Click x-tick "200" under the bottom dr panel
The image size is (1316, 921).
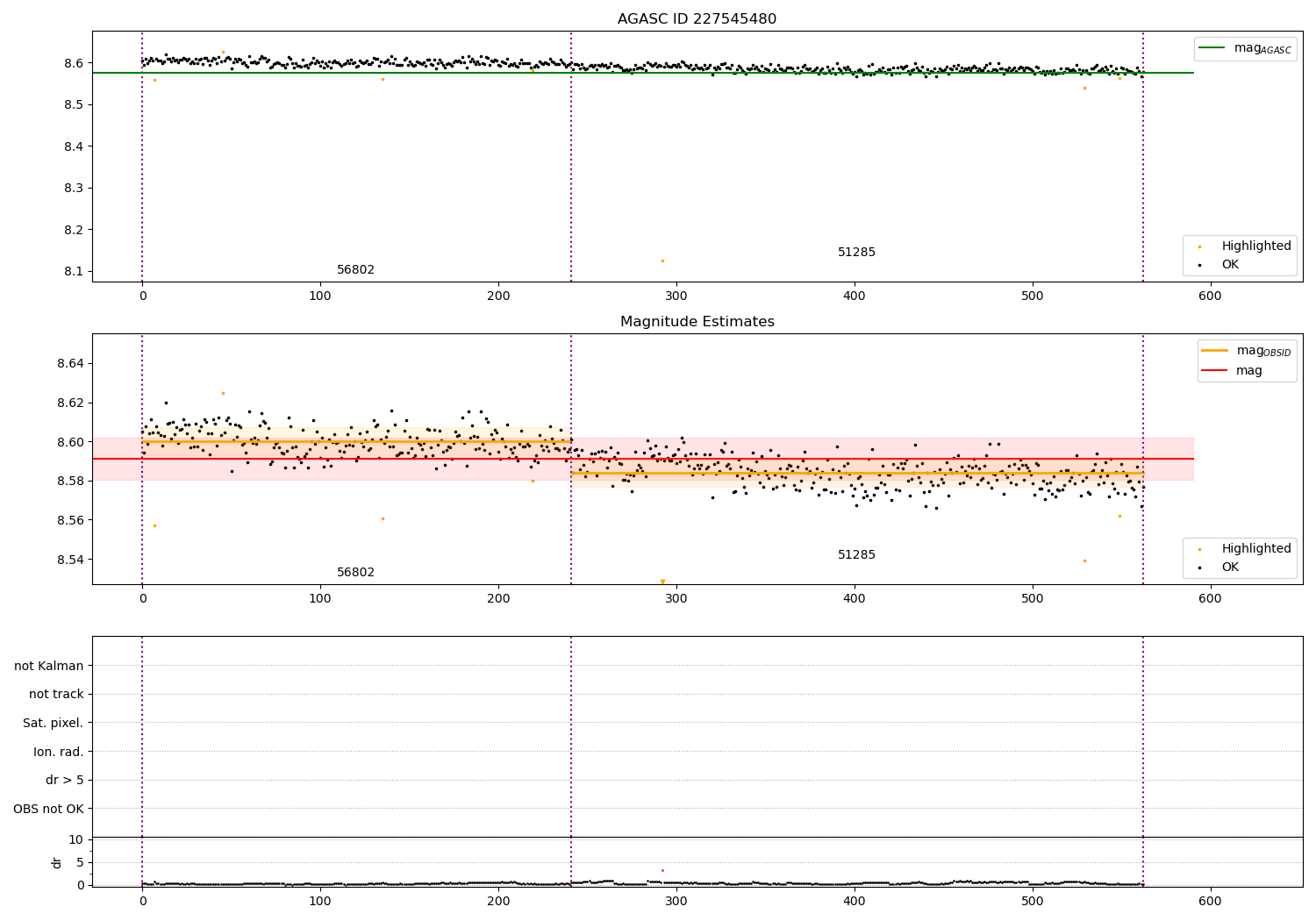click(498, 901)
